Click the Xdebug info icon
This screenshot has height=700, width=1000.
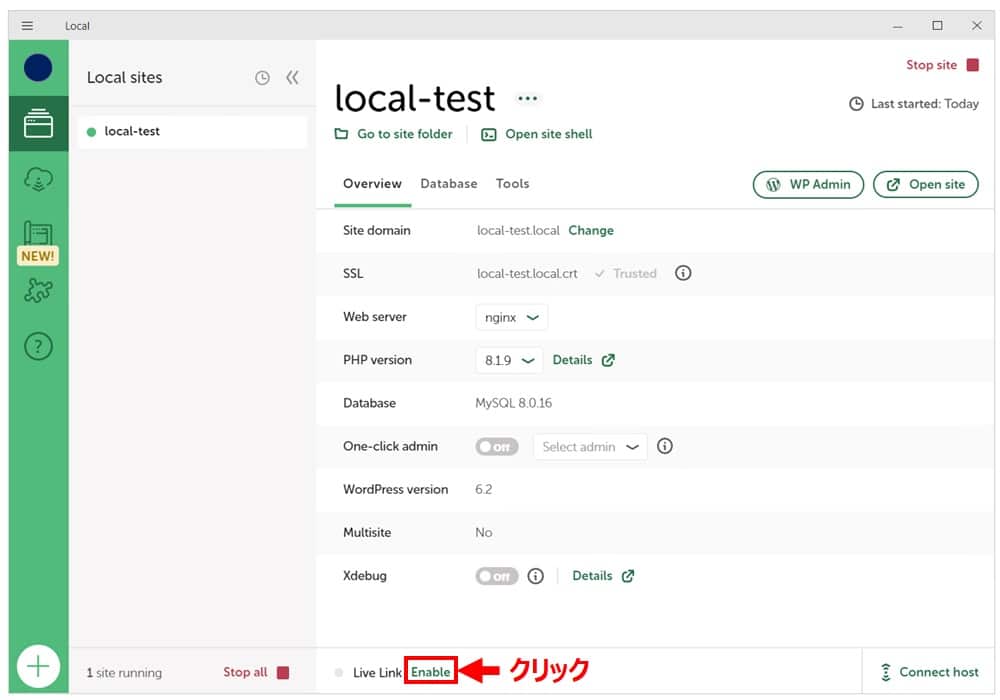coord(536,576)
